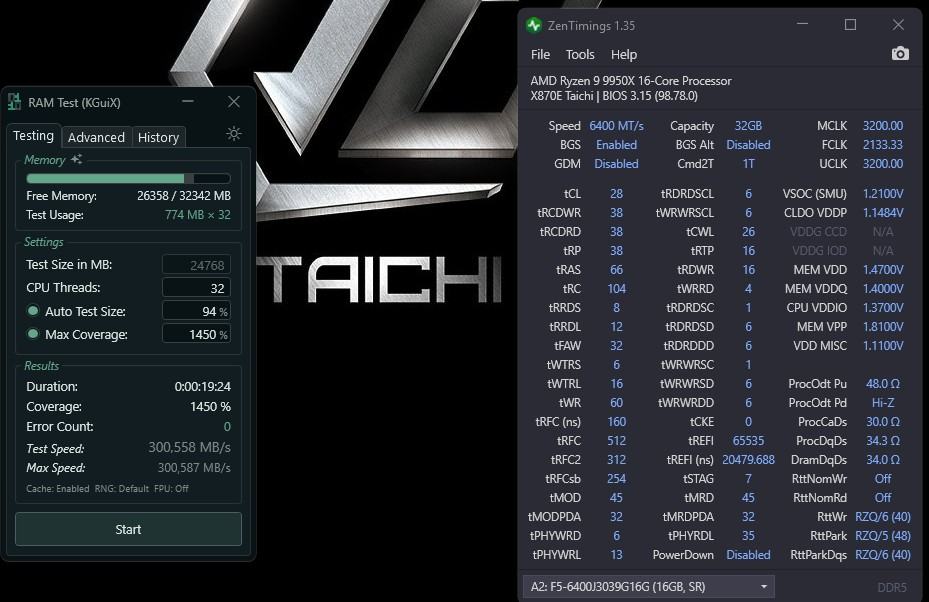Toggle the Auto Test Size radio option
929x602 pixels.
point(33,310)
